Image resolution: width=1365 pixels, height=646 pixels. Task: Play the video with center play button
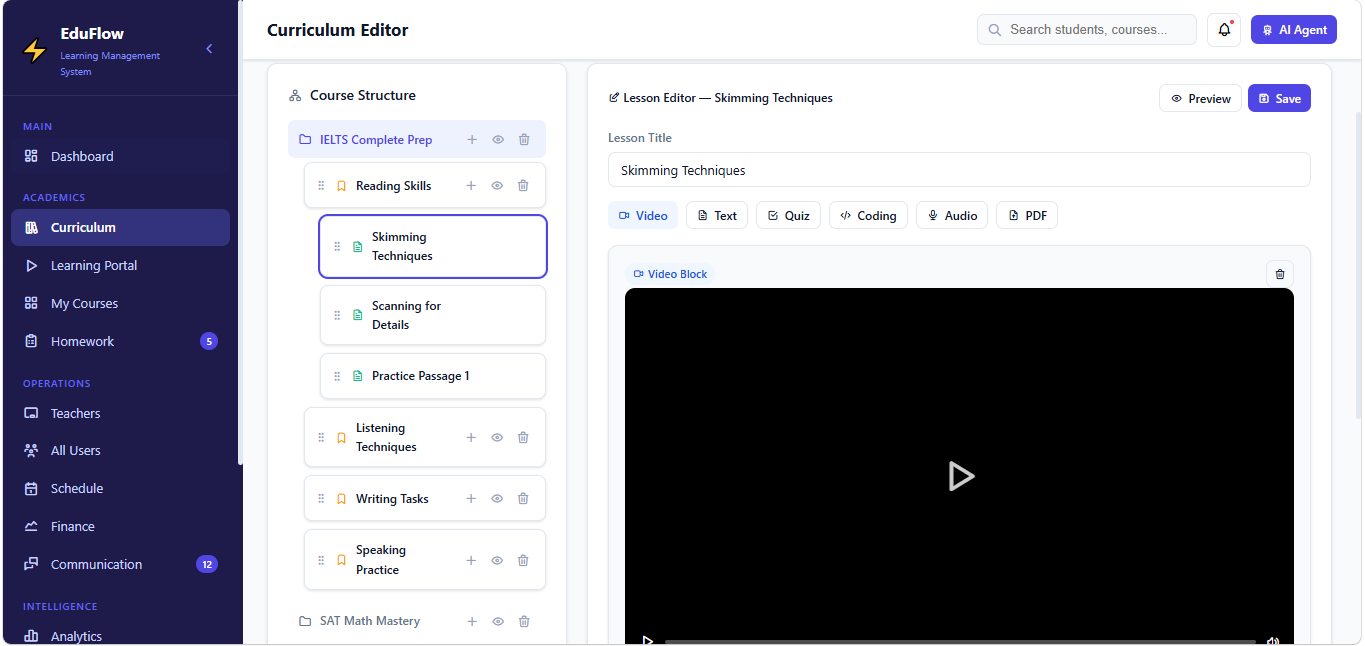point(960,476)
